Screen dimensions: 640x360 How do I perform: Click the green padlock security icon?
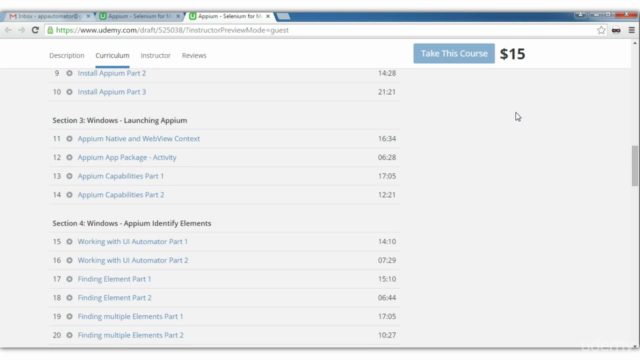point(50,30)
